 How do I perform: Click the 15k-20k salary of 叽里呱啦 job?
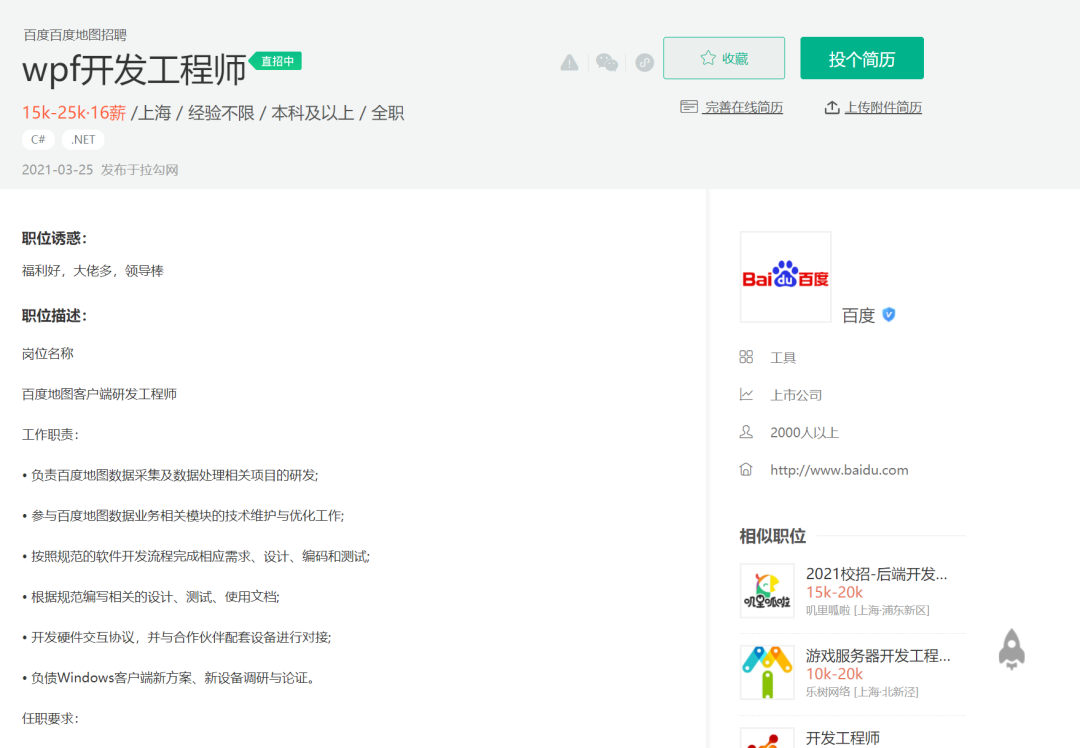pos(834,592)
